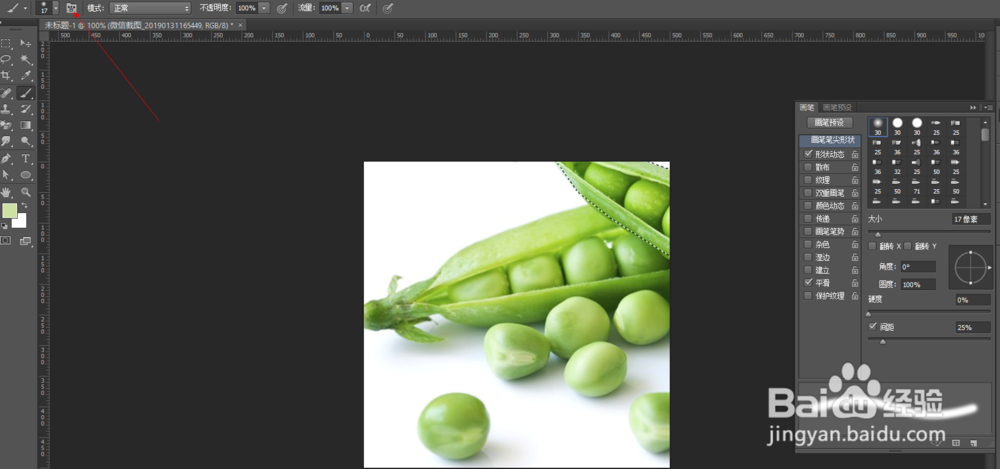Click the foreground color swatch

pos(10,211)
